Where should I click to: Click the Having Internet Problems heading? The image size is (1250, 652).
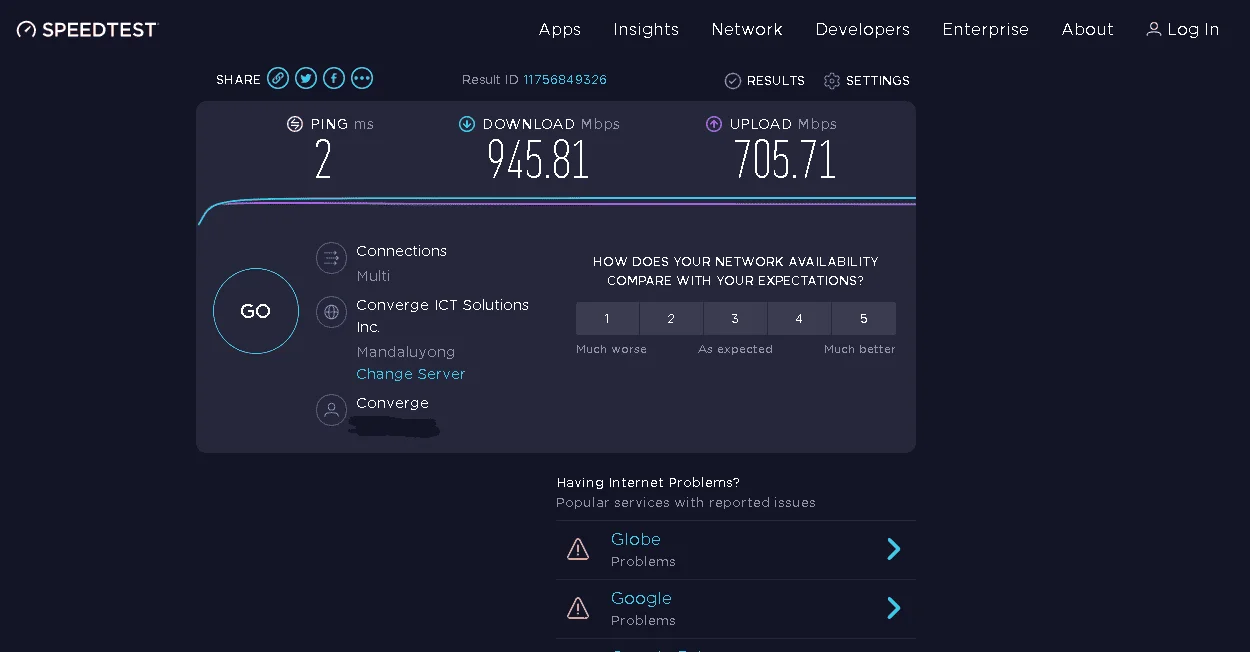point(648,482)
